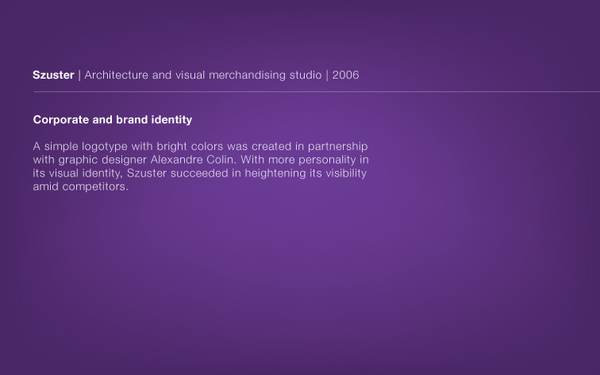Click the word "visibility" ending the third line
600x375 pixels.
[346, 173]
